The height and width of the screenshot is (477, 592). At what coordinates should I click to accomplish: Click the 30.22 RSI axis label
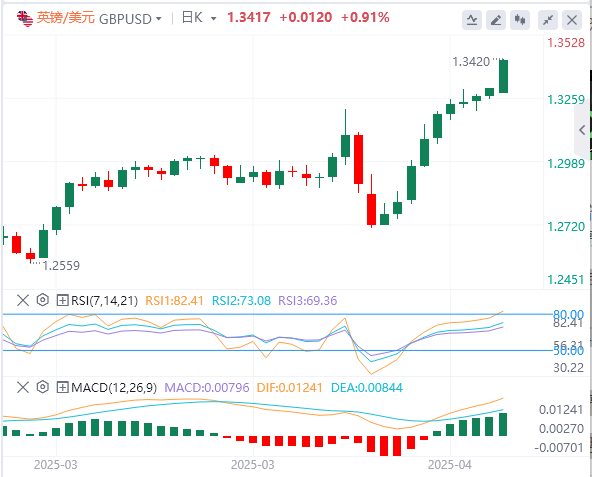point(568,367)
